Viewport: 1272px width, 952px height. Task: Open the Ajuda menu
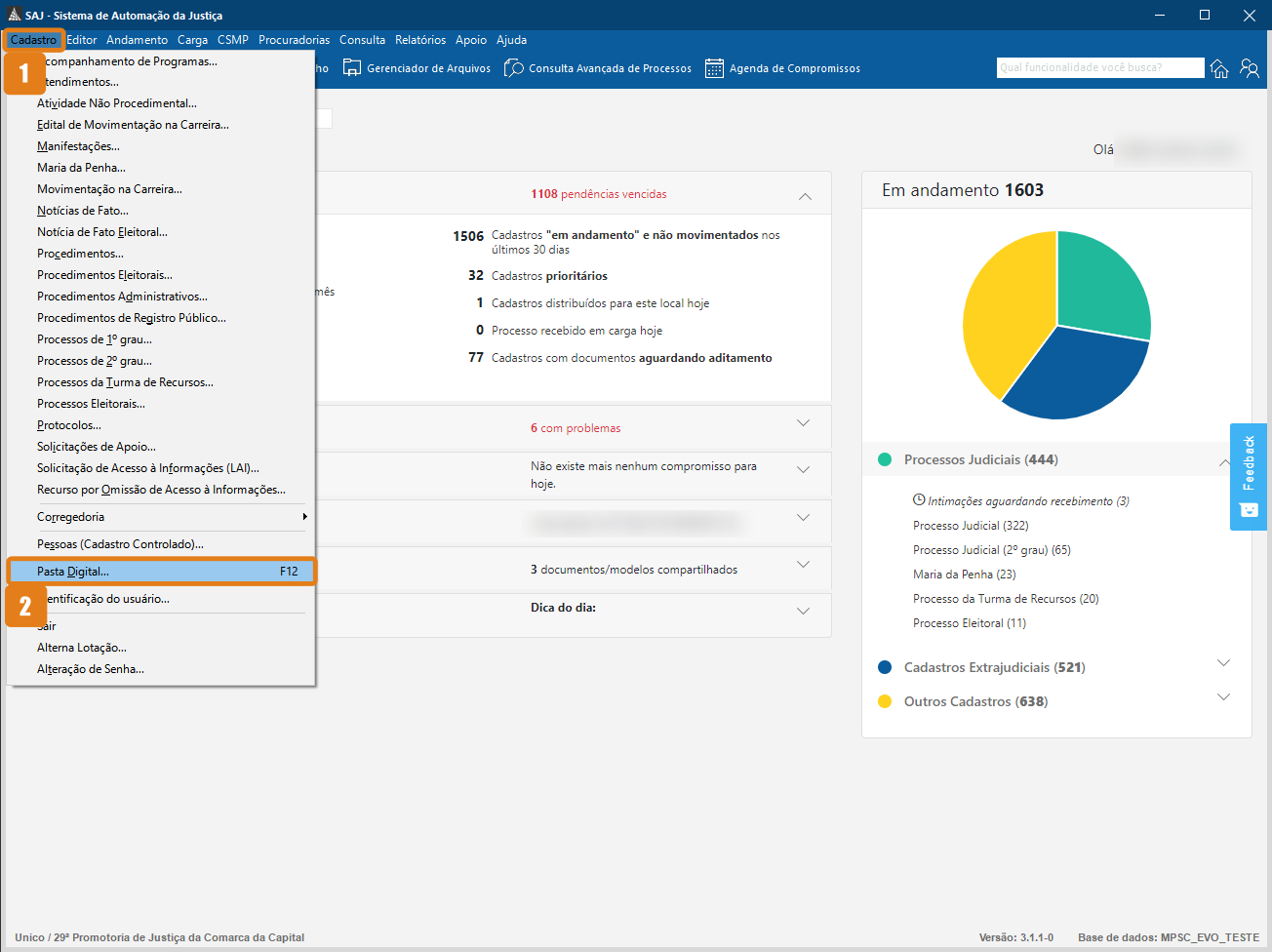(512, 40)
